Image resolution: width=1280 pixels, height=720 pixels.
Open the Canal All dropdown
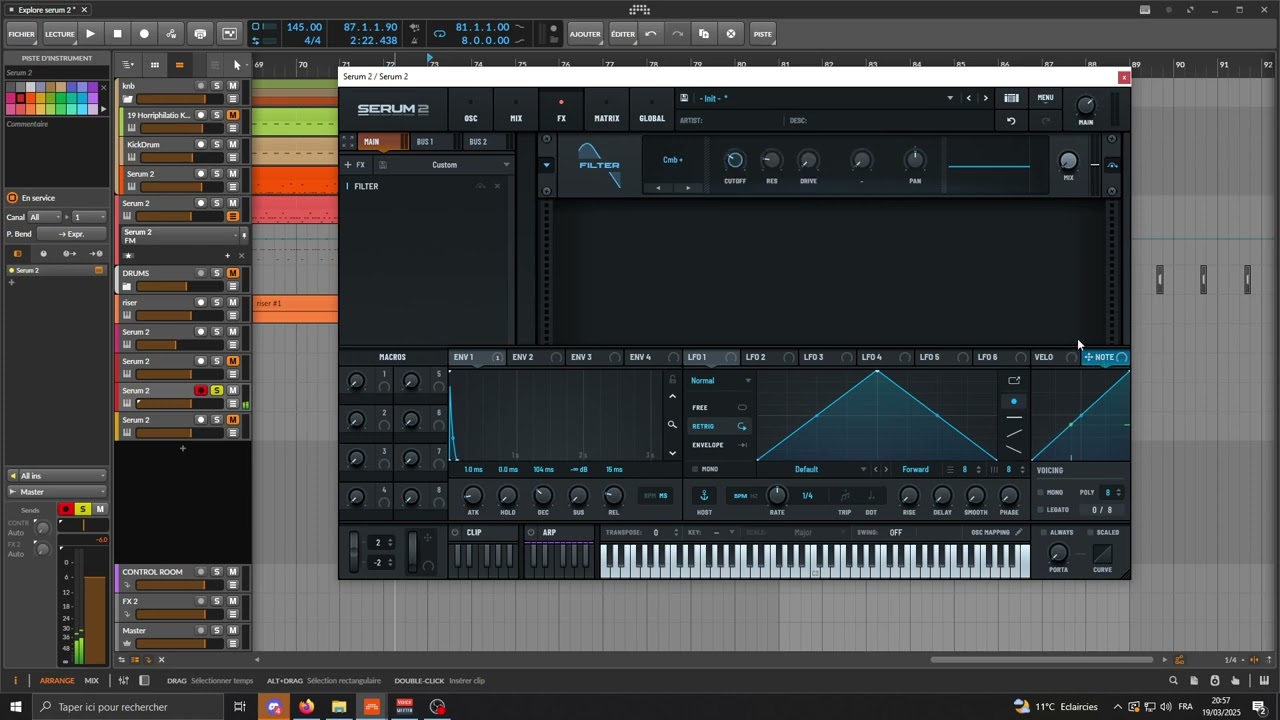(x=45, y=217)
